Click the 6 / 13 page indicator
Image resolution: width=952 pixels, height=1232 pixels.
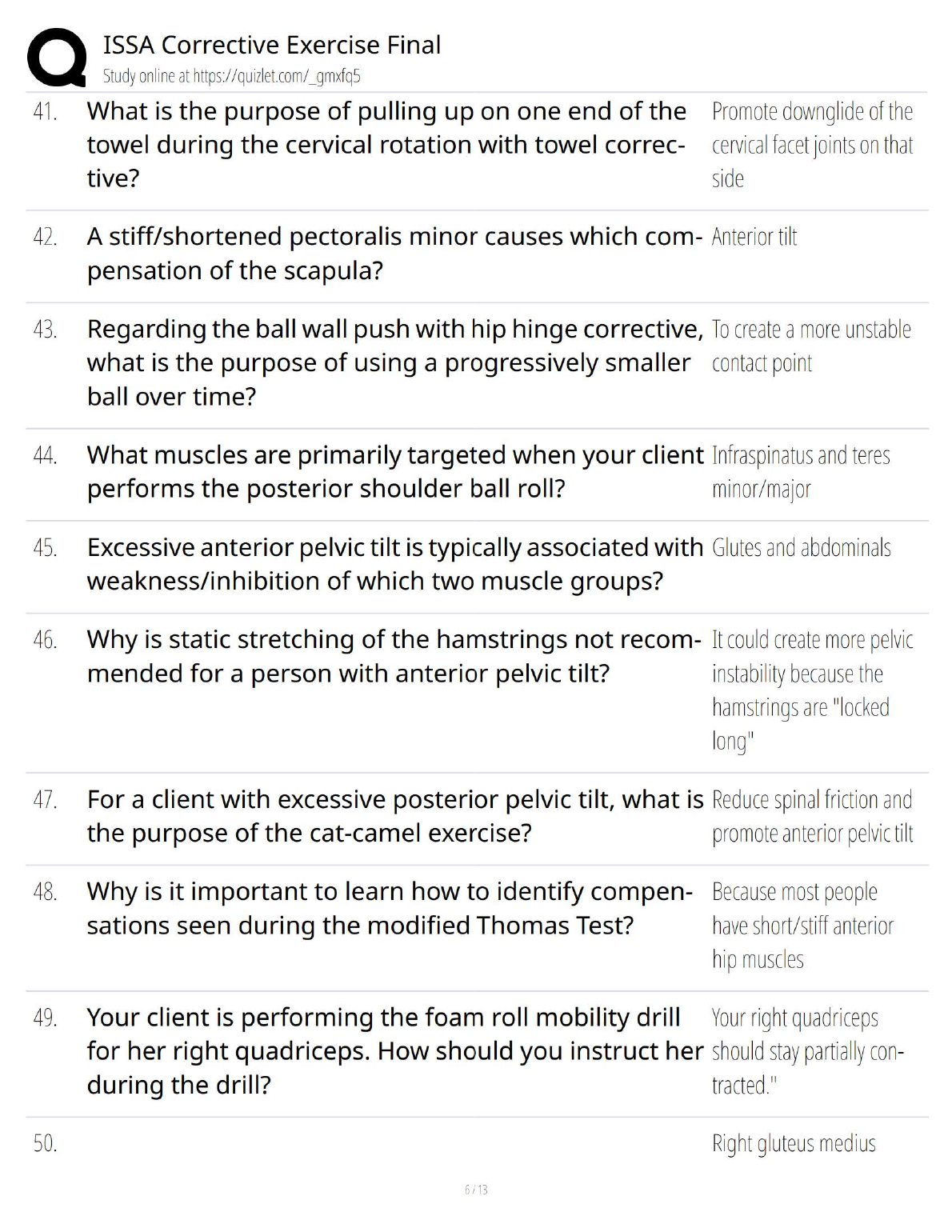(x=476, y=1190)
